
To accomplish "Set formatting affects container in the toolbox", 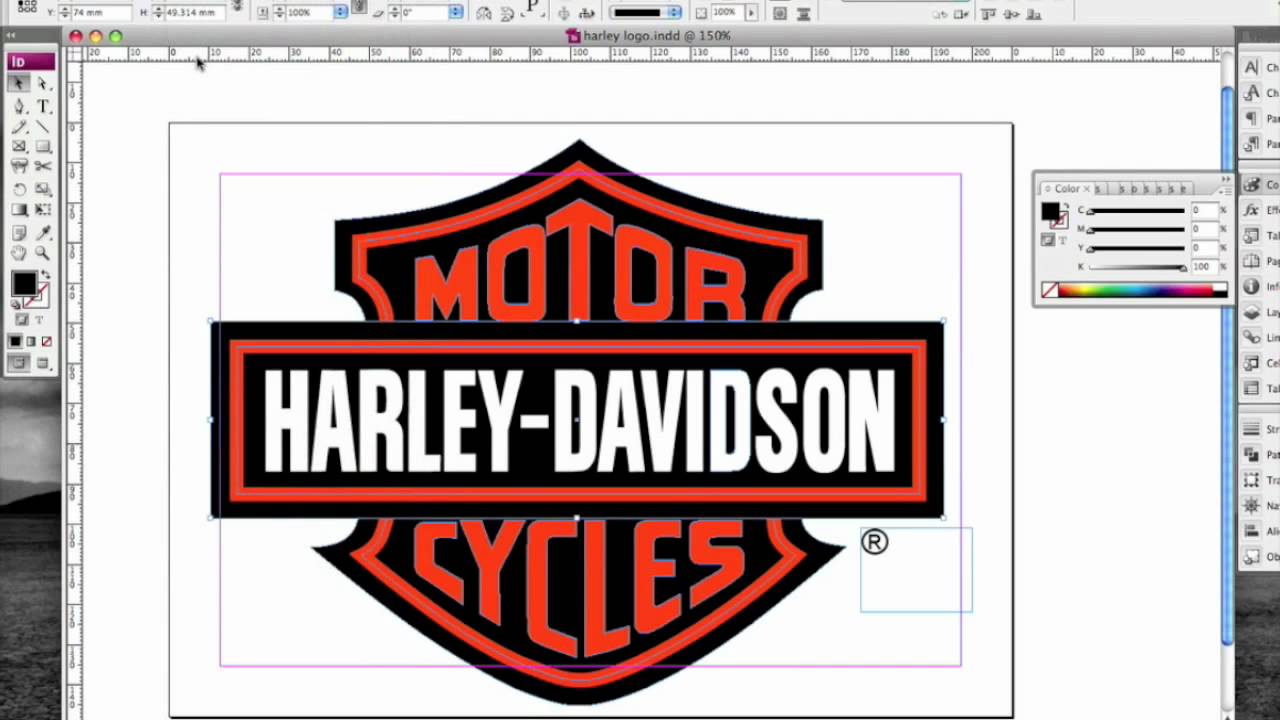I will point(22,320).
